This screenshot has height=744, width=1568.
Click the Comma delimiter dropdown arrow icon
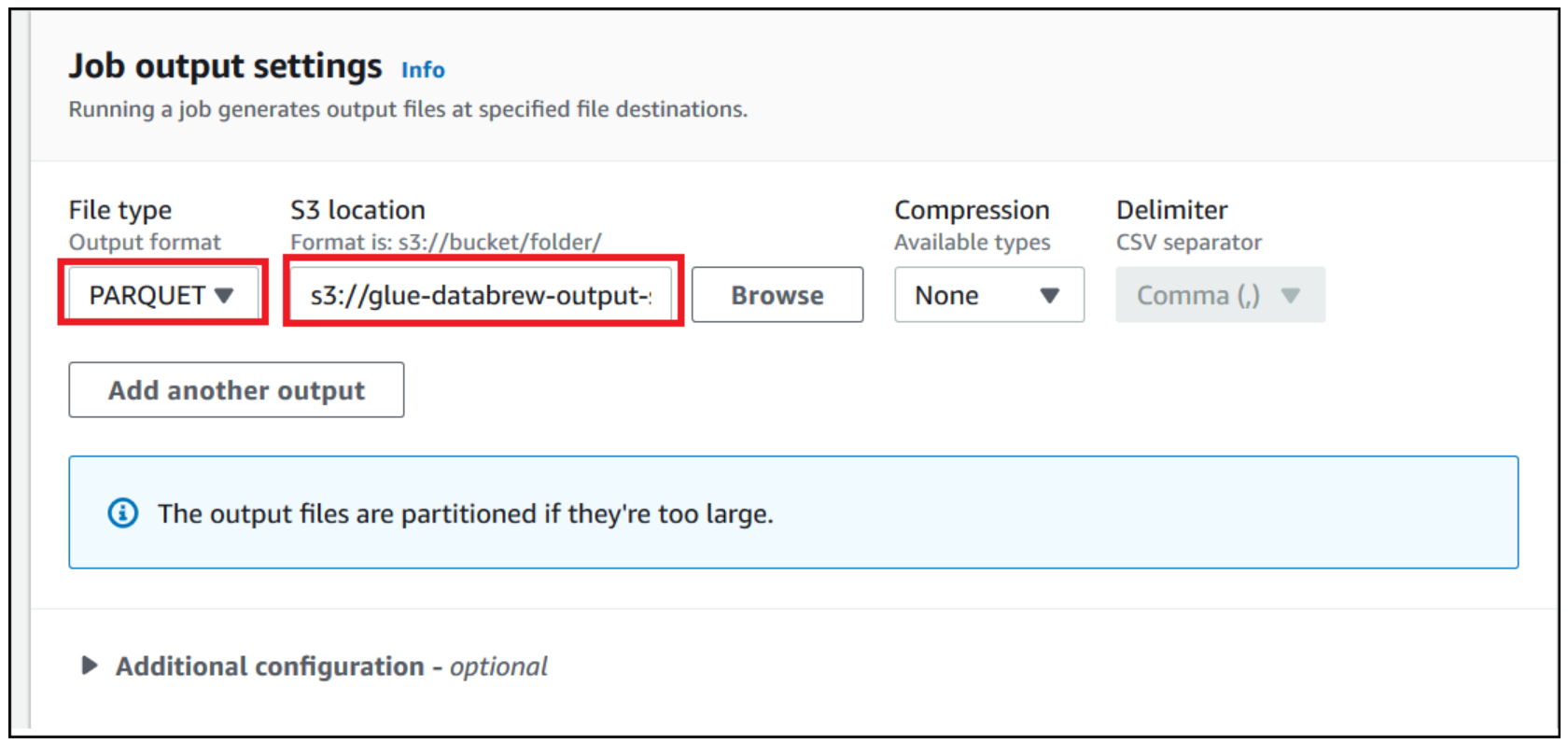point(1291,295)
